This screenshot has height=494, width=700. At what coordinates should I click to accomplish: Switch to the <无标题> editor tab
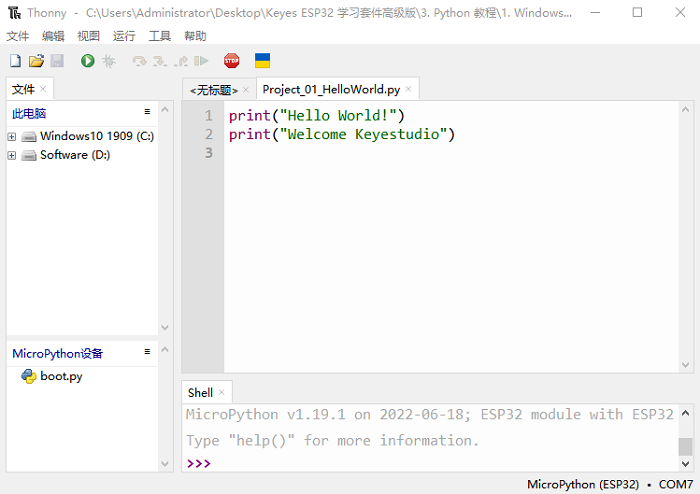(213, 90)
